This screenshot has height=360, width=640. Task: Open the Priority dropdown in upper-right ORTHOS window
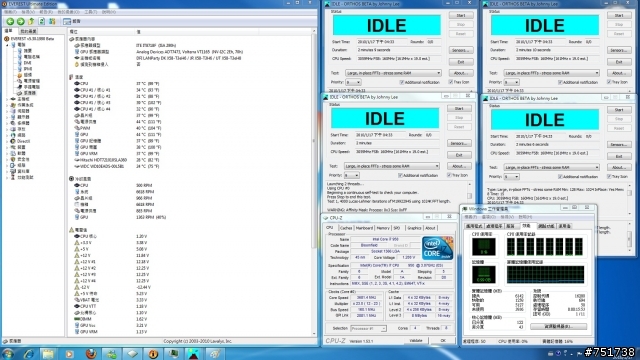pos(512,82)
